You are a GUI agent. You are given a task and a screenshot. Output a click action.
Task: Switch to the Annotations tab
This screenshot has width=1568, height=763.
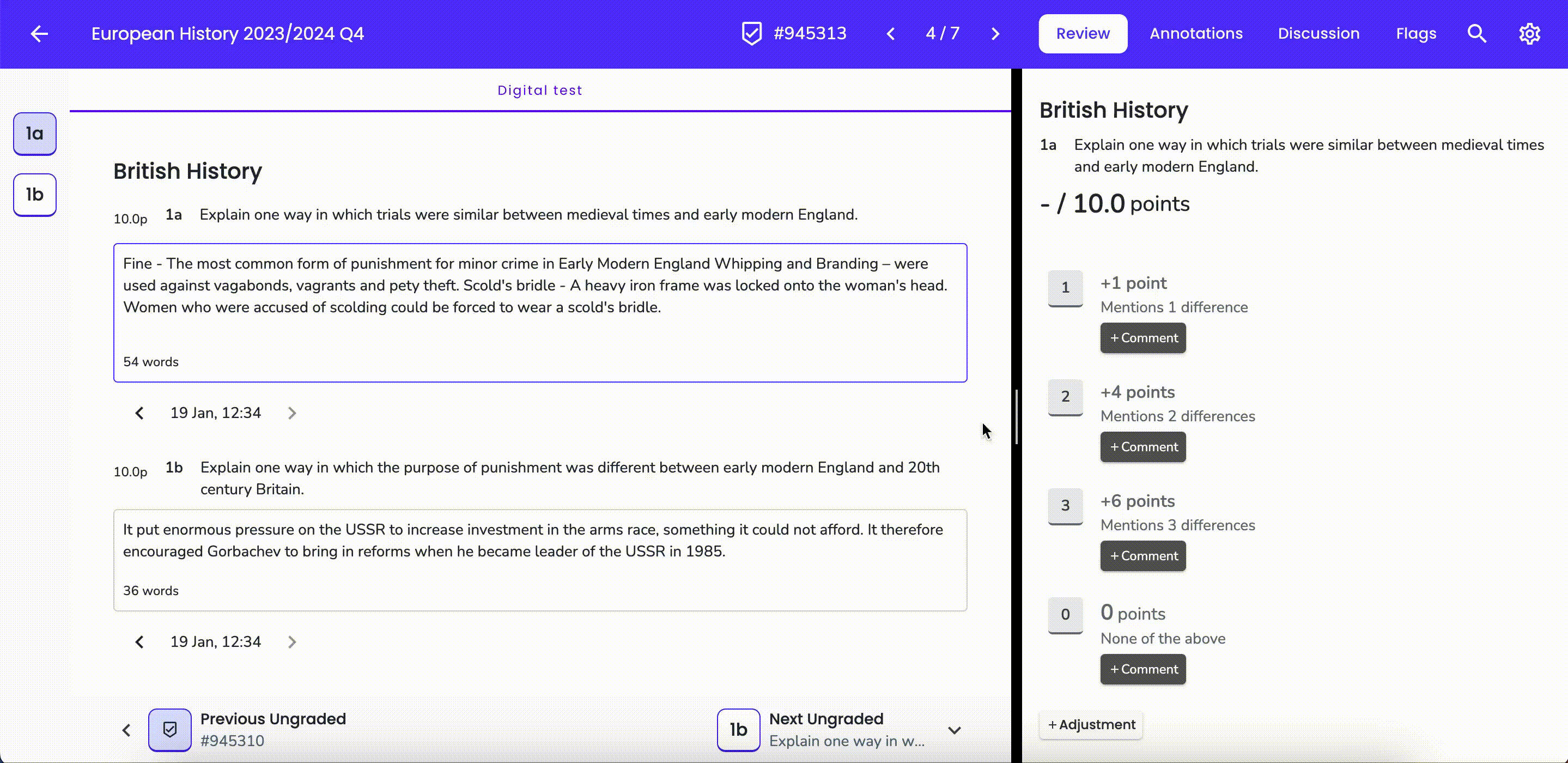(1196, 33)
